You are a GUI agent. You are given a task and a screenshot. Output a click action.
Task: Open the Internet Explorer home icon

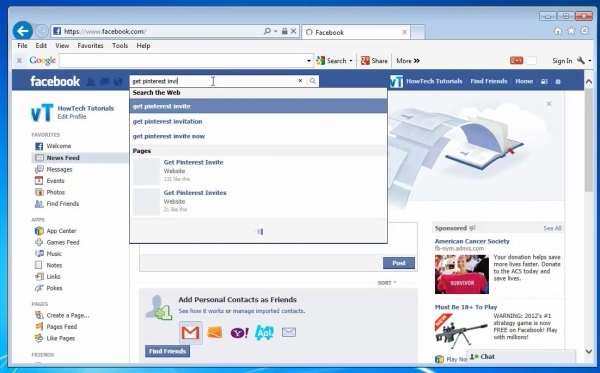click(x=558, y=31)
